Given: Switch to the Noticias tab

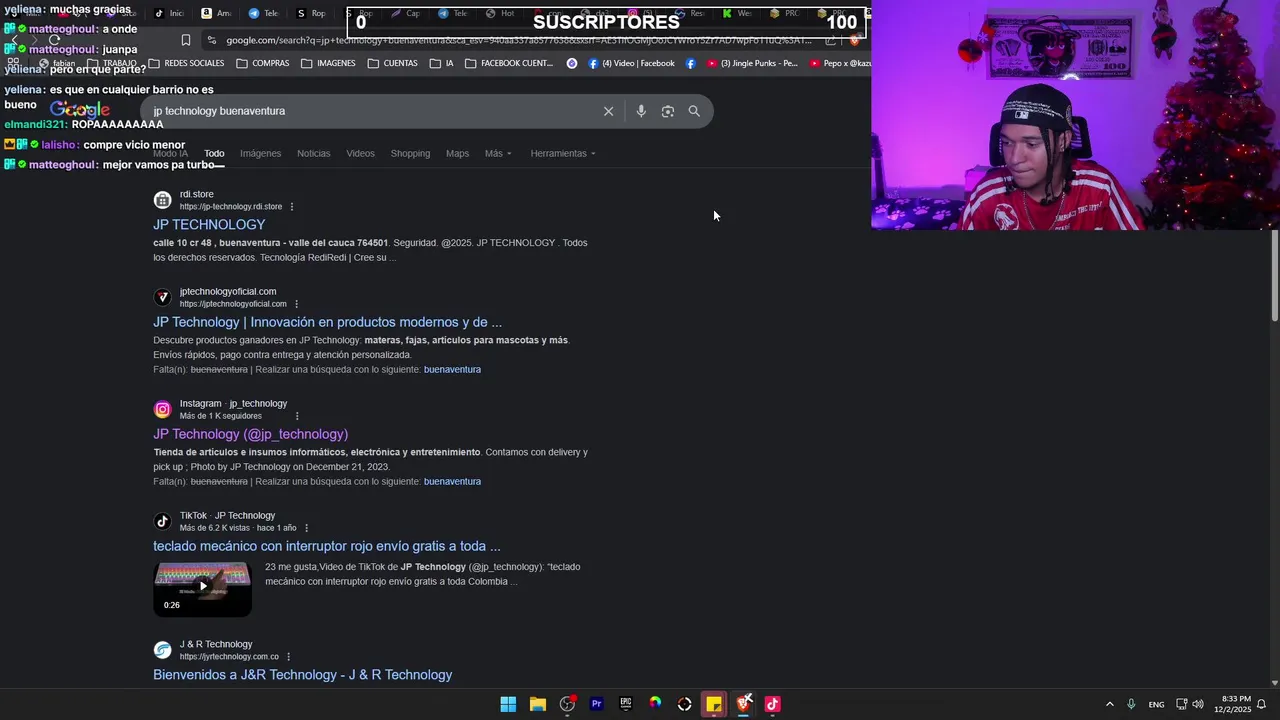Looking at the screenshot, I should coord(313,153).
